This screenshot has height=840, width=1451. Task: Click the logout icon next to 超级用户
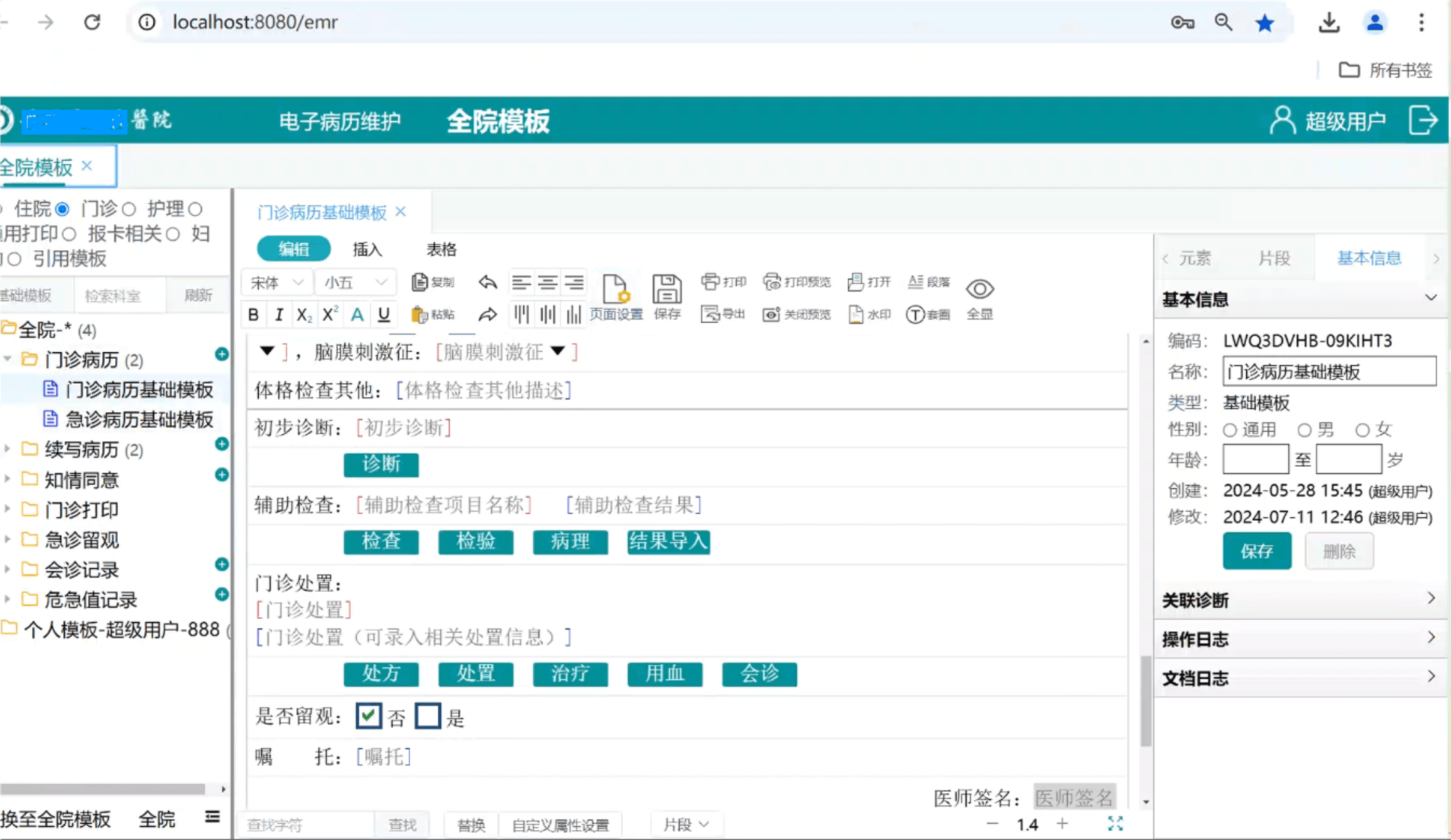click(1423, 120)
